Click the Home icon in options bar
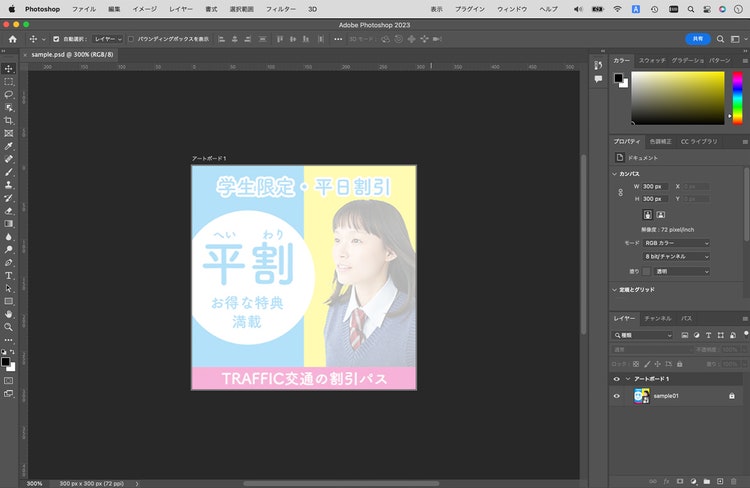The height and width of the screenshot is (488, 750). pyautogui.click(x=12, y=39)
